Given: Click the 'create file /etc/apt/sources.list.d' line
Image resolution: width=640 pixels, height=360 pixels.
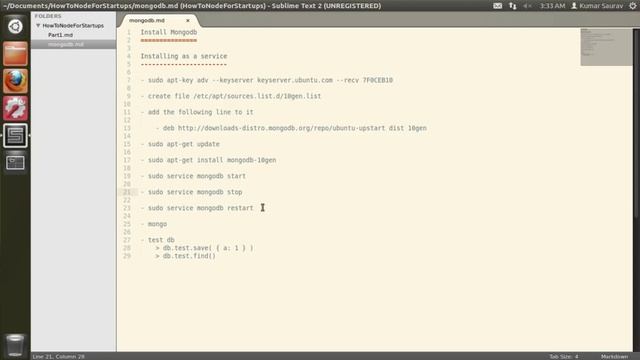Looking at the screenshot, I should (x=231, y=96).
